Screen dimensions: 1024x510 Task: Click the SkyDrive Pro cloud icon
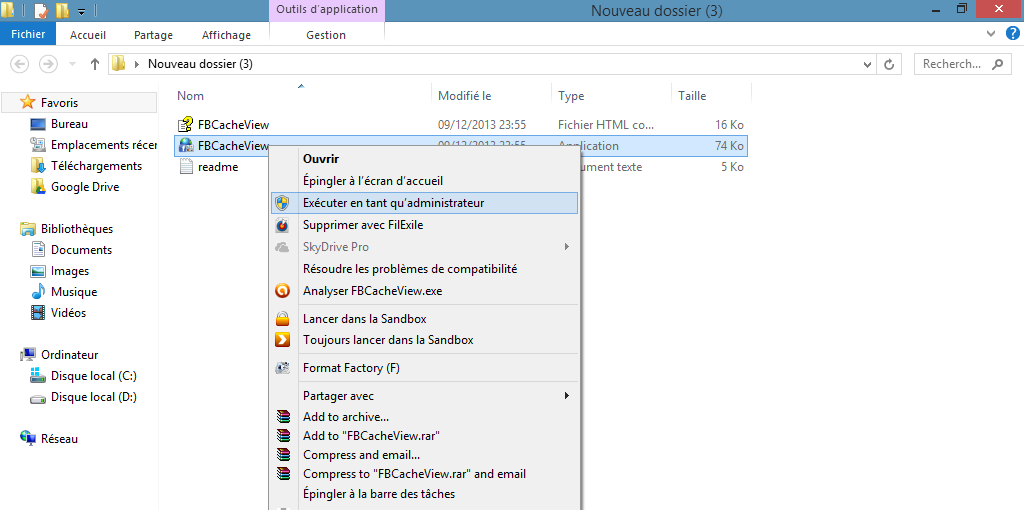pos(282,247)
